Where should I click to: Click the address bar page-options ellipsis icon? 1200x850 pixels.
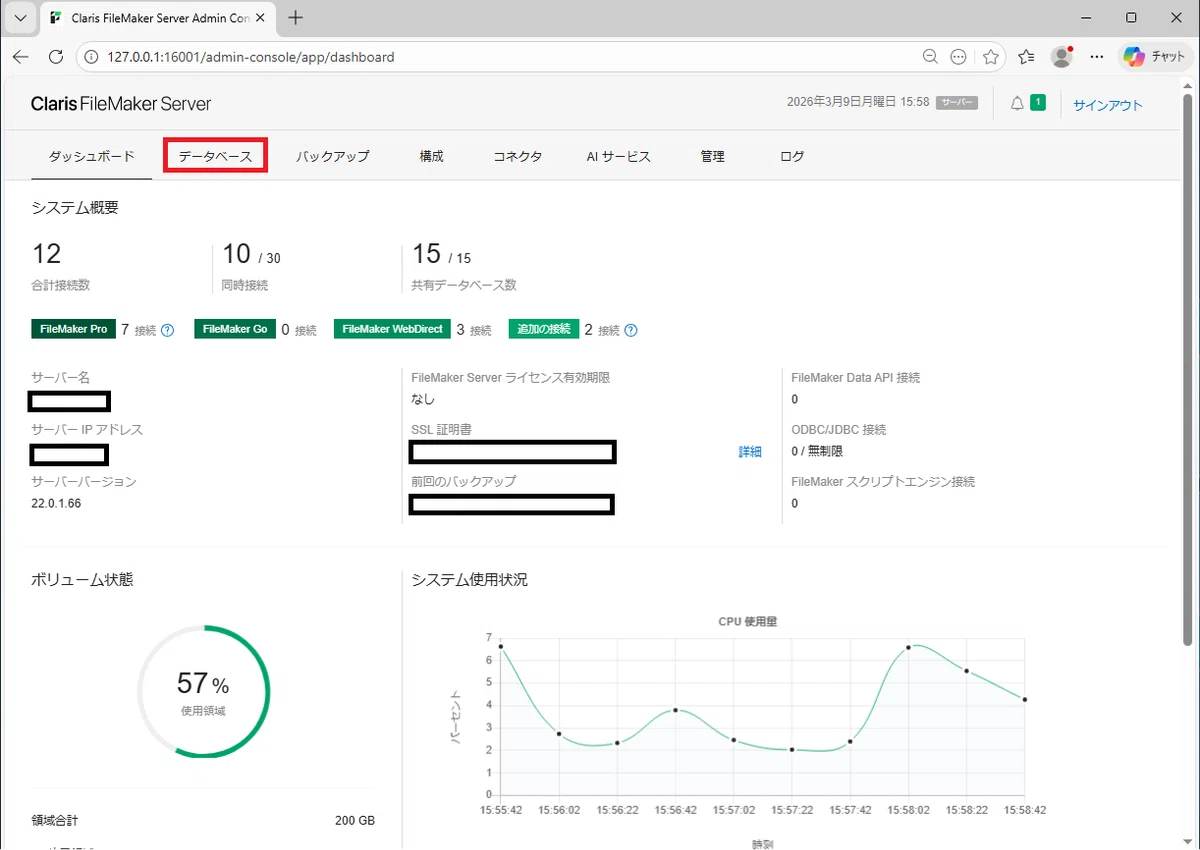pyautogui.click(x=958, y=57)
